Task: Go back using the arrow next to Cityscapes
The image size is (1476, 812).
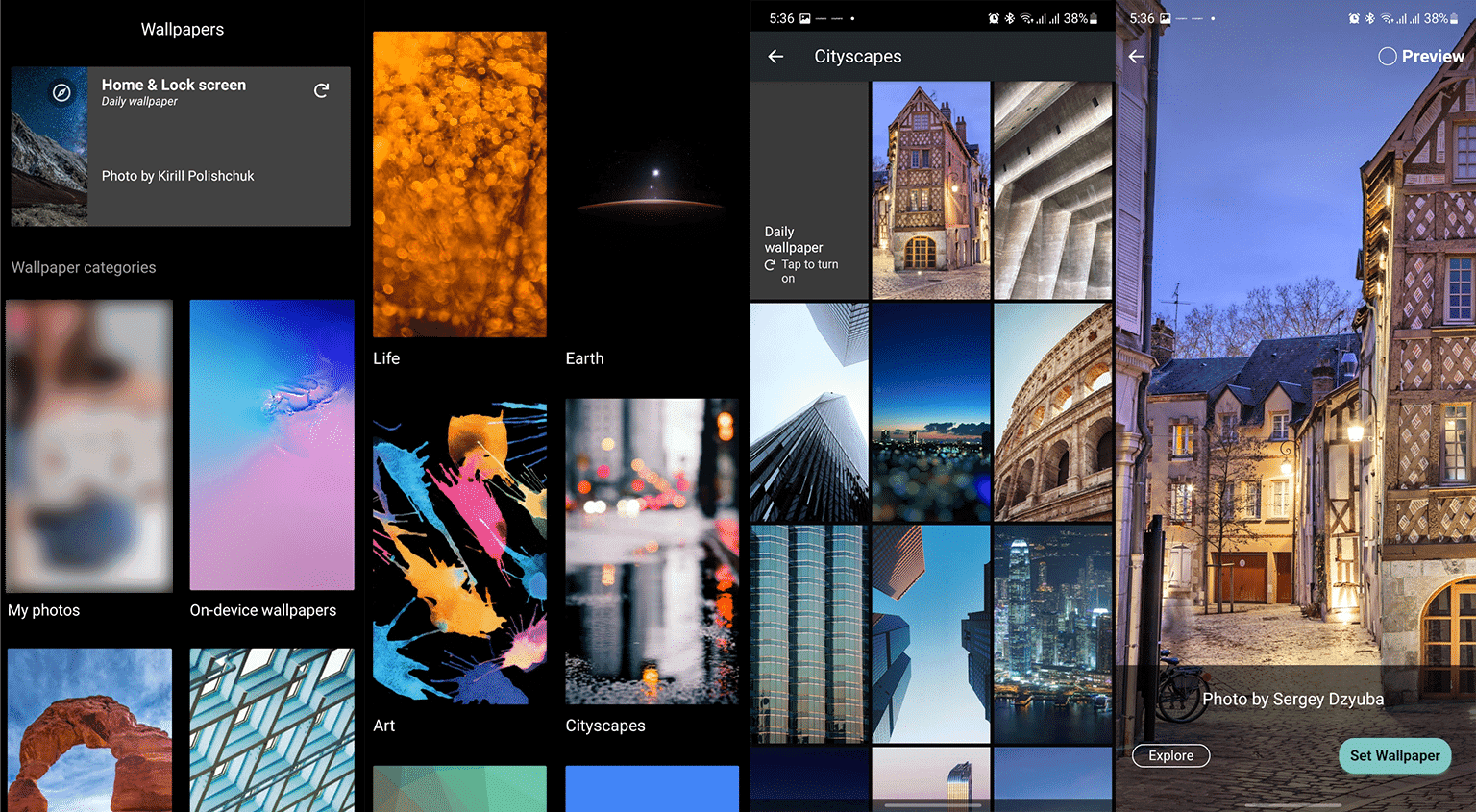Action: (775, 57)
